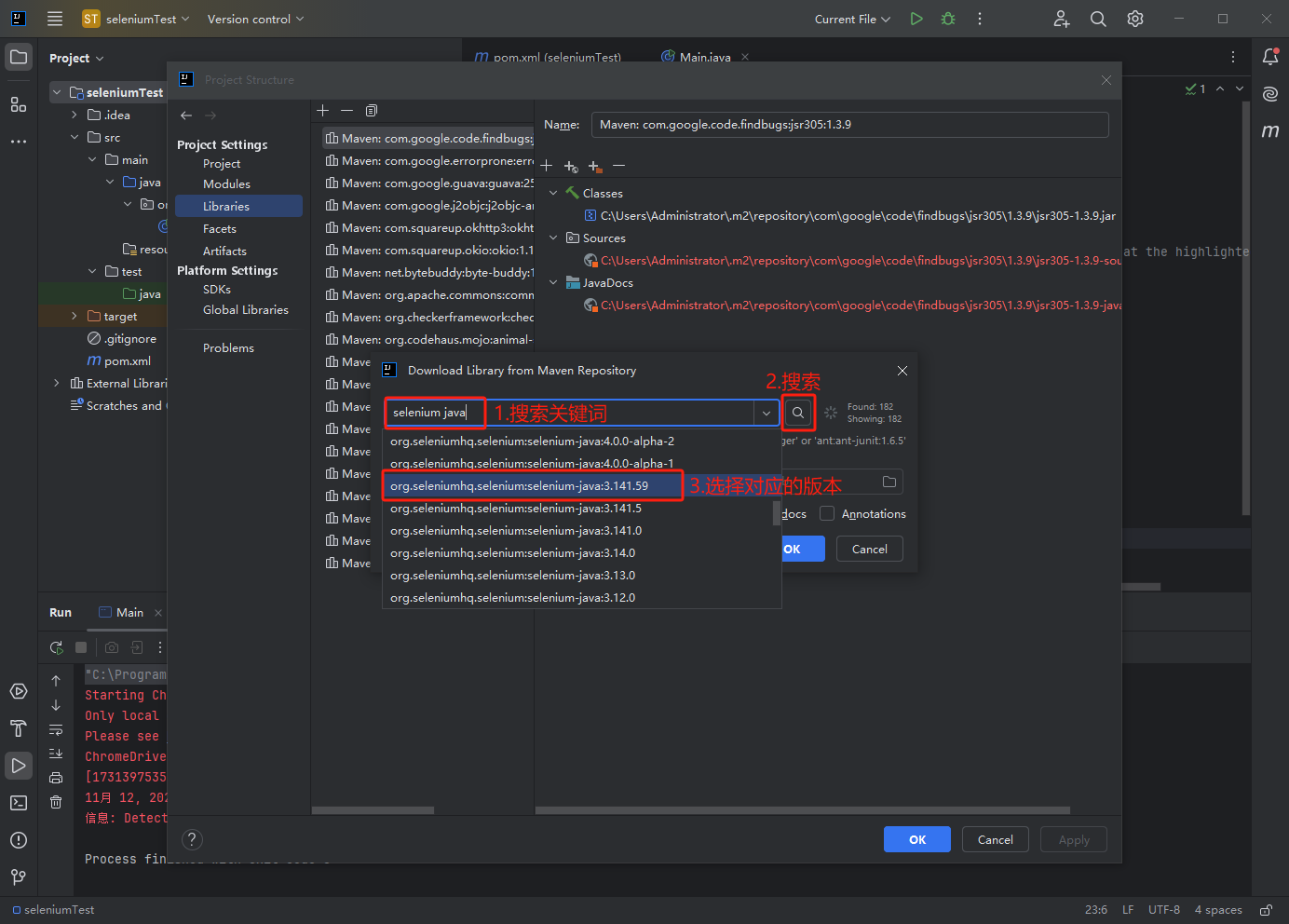
Task: Select the Libraries settings page
Action: tap(238, 206)
